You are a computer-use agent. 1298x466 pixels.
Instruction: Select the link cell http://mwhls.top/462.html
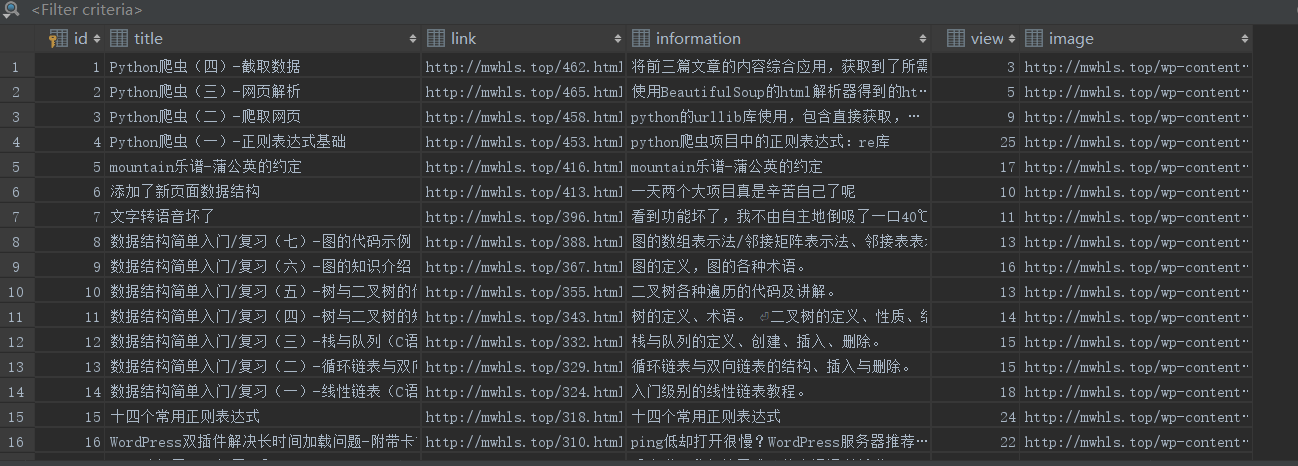point(524,67)
